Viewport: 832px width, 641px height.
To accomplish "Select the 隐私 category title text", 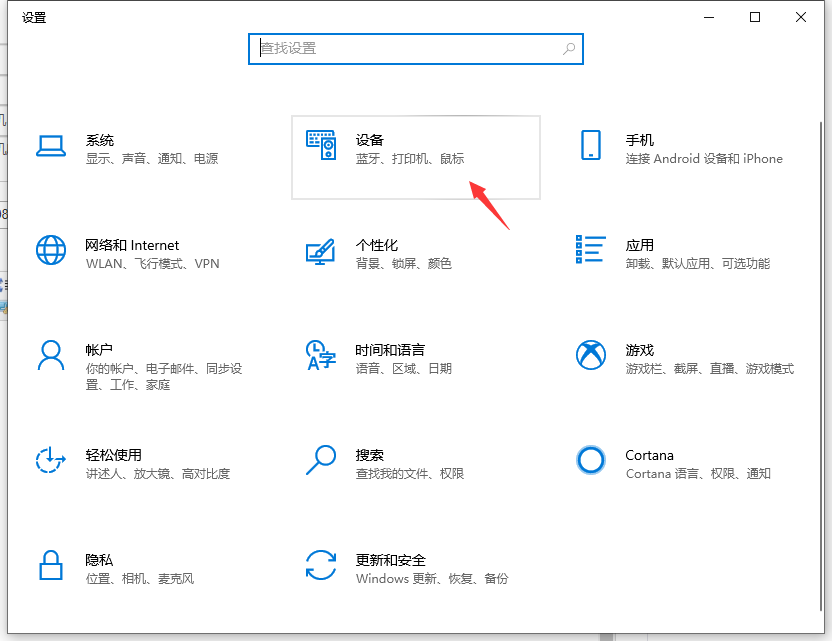I will click(x=99, y=560).
